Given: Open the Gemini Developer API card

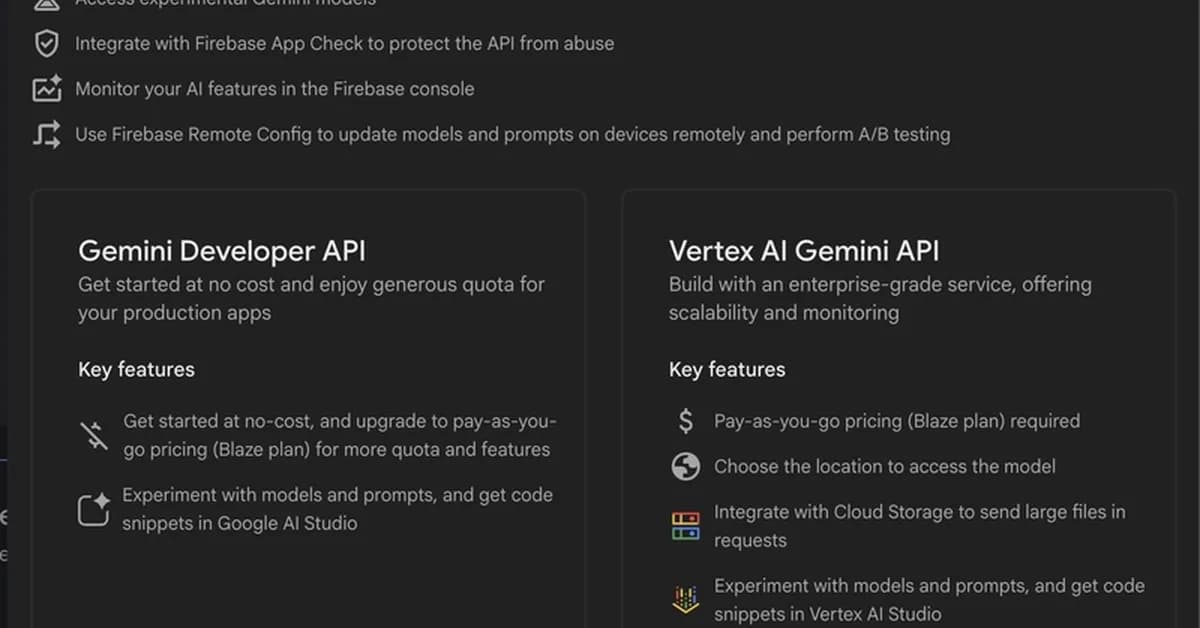Looking at the screenshot, I should click(308, 400).
